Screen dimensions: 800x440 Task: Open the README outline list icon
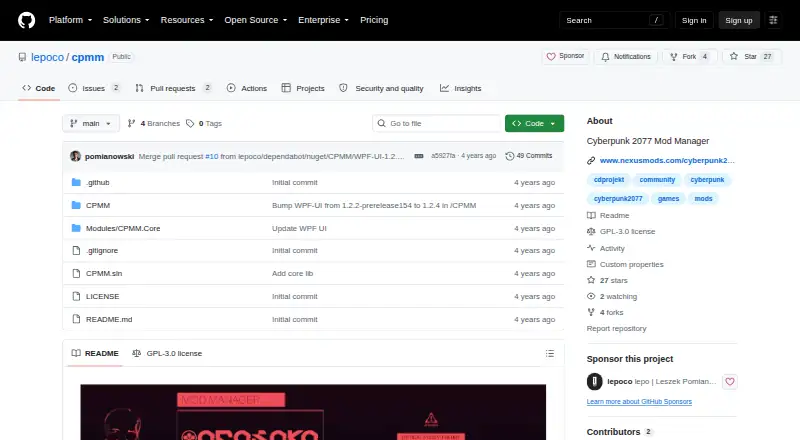tap(549, 353)
